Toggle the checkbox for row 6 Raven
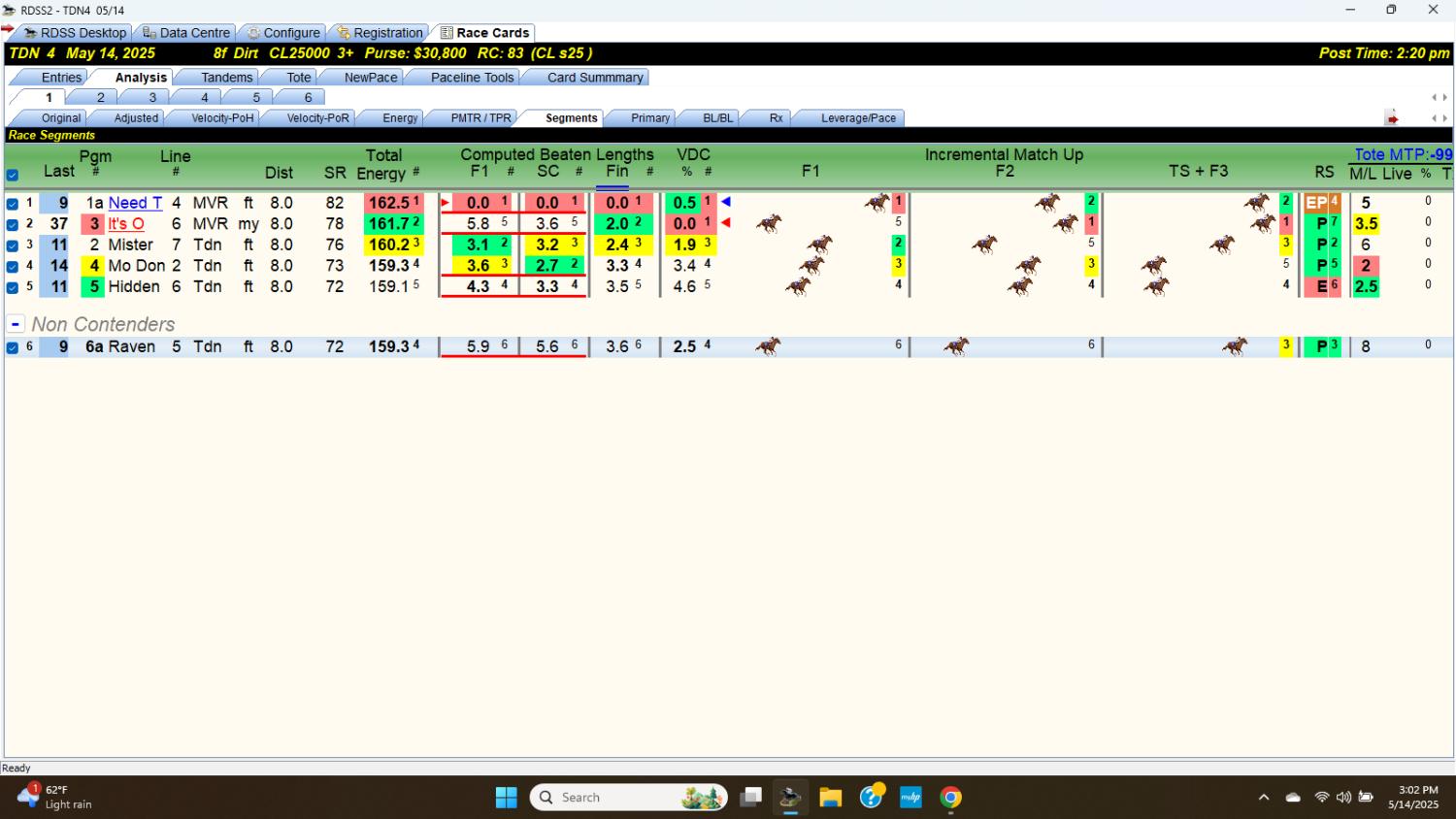Viewport: 1456px width, 819px height. [13, 347]
